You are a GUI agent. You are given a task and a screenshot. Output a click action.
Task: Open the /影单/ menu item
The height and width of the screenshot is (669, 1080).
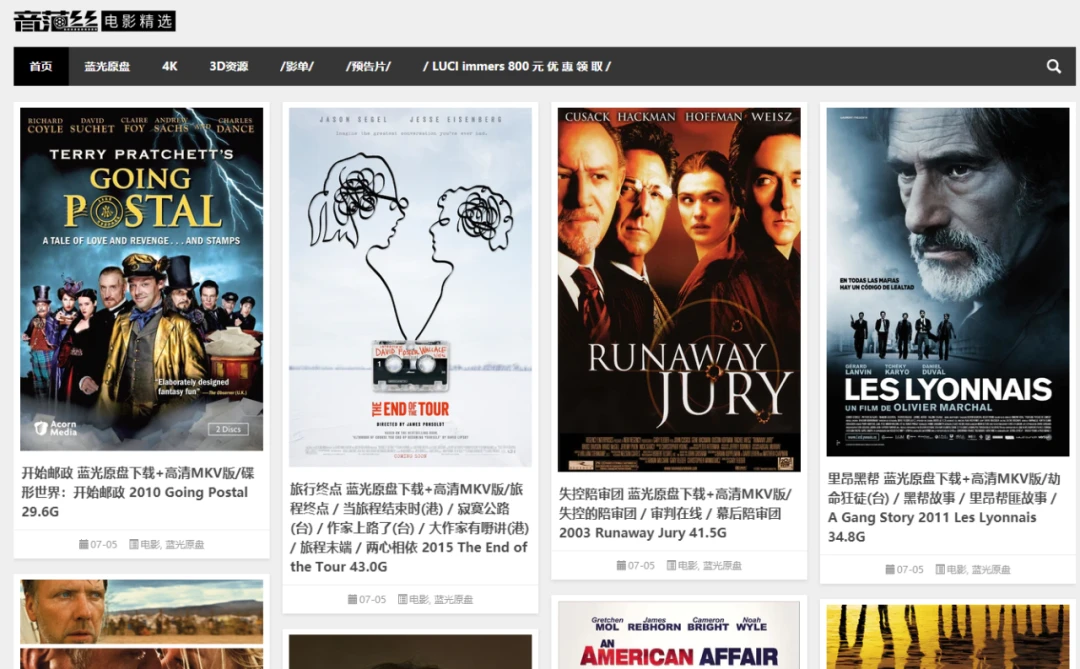(x=297, y=66)
